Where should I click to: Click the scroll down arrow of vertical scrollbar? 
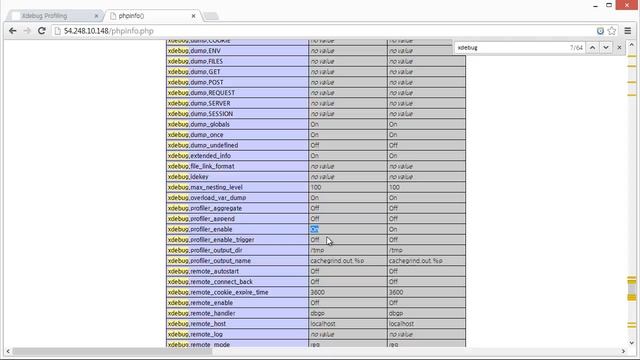[632, 343]
